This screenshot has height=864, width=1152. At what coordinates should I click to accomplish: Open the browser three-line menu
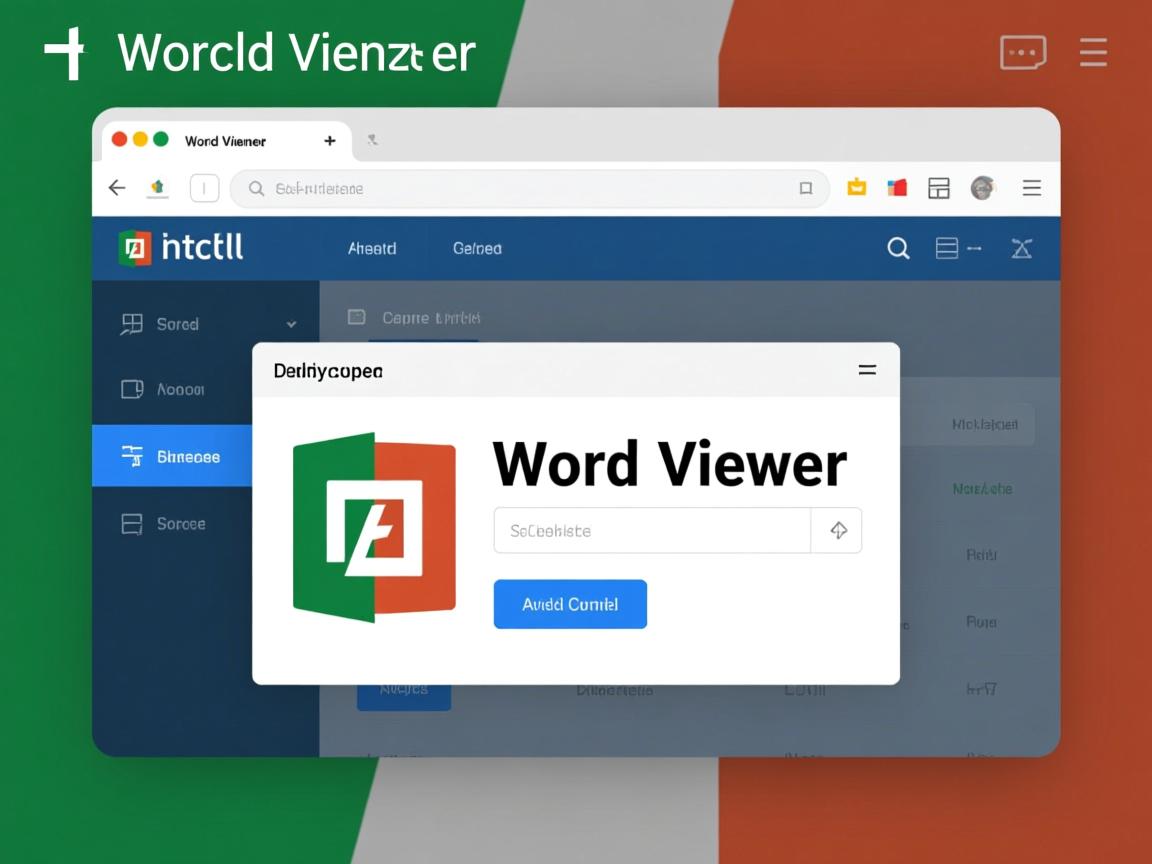[1032, 188]
